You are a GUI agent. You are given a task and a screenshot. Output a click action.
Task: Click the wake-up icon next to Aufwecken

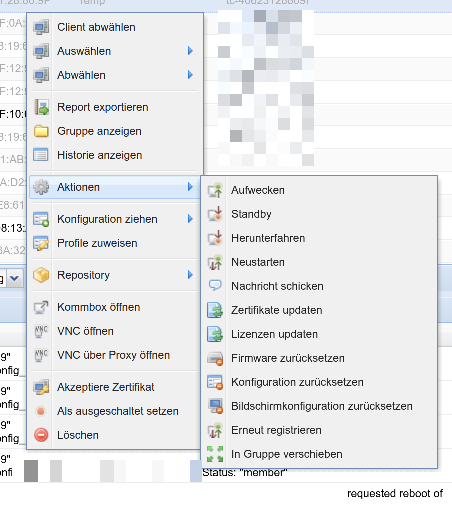pyautogui.click(x=215, y=190)
